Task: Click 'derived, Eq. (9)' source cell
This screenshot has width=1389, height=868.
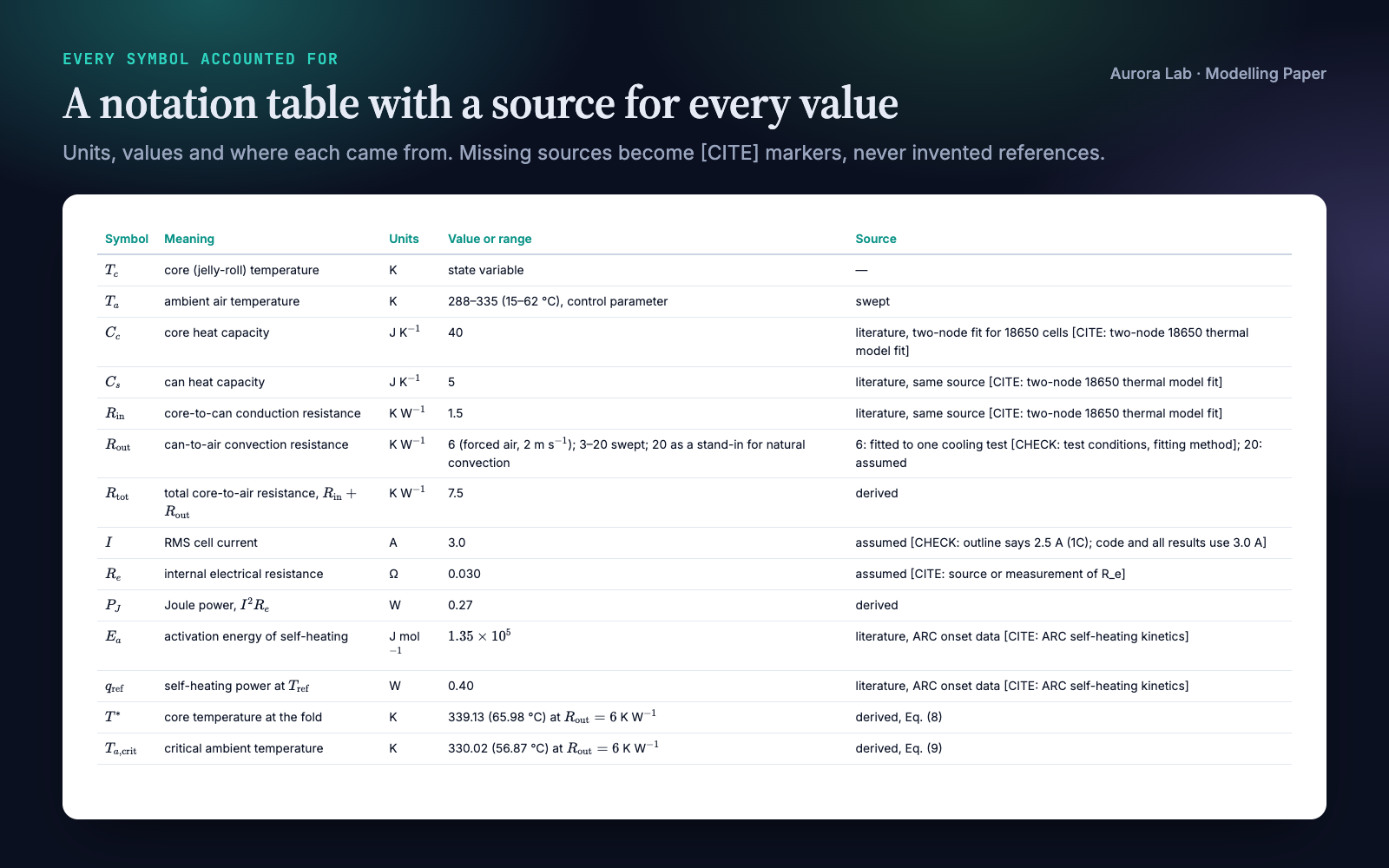Action: coord(899,748)
